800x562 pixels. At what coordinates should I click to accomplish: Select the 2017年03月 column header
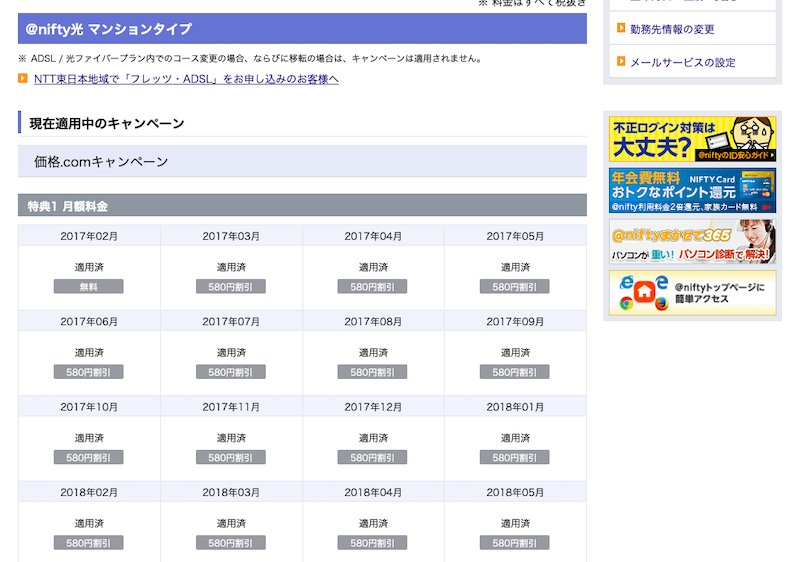pos(231,236)
